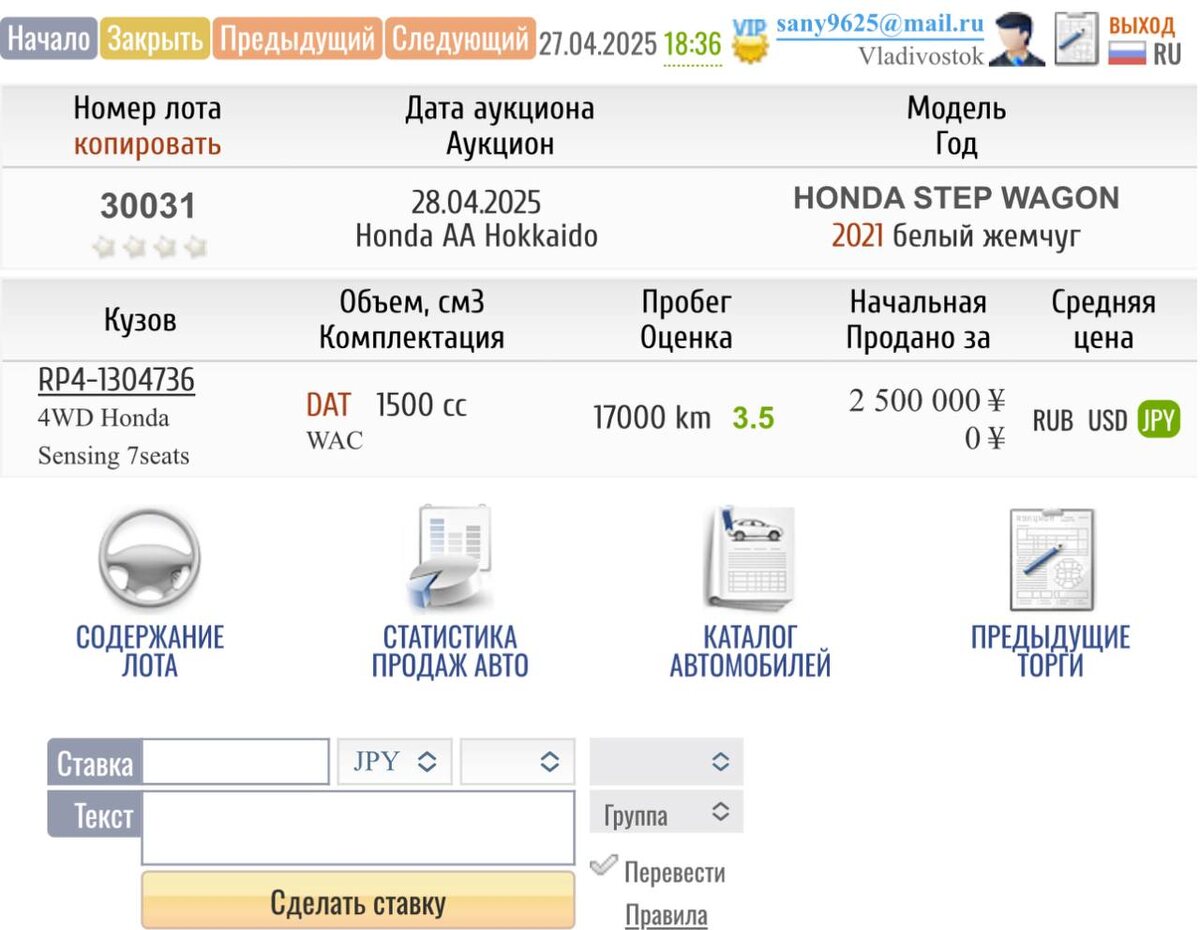Click the Сделать ставку button
Viewport: 1200px width, 930px height.
tap(358, 902)
